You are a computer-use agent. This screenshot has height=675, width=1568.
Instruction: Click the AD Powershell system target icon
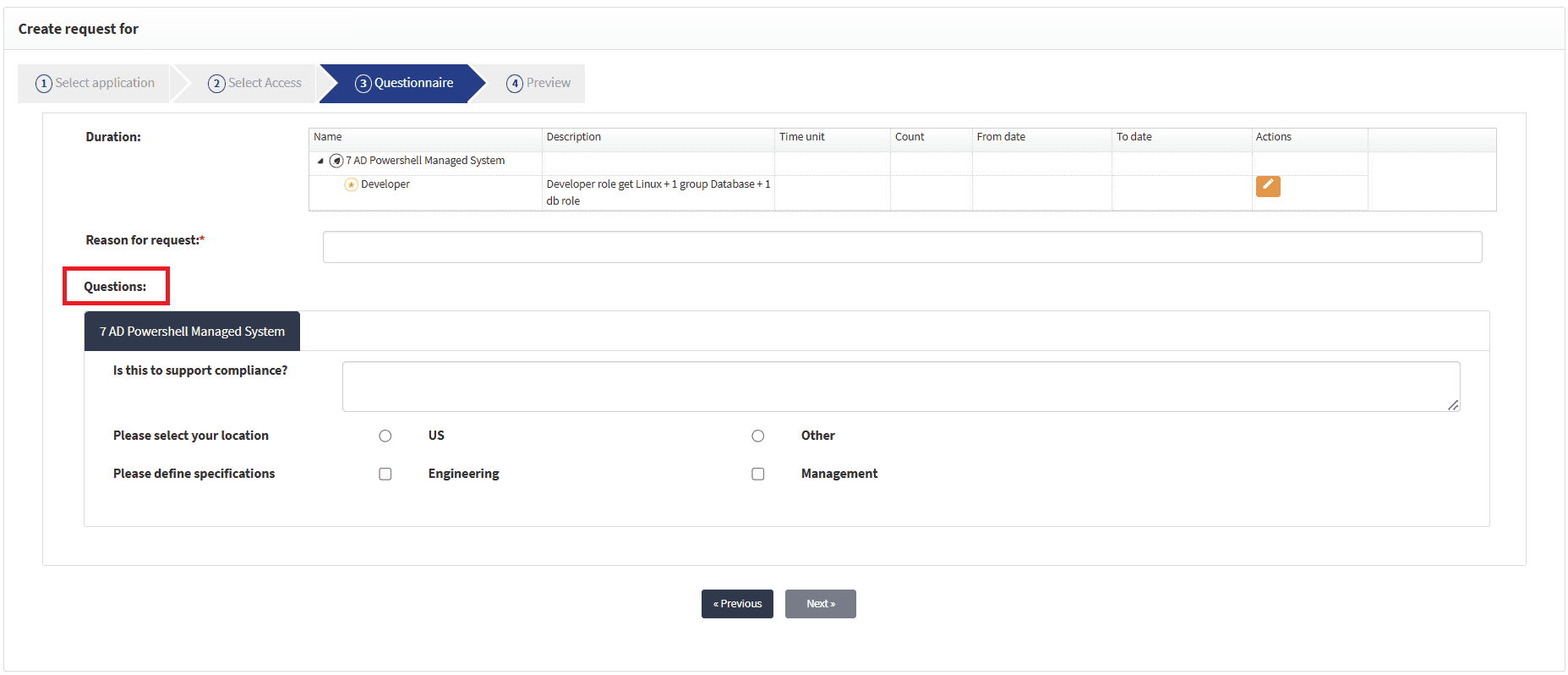click(x=336, y=161)
